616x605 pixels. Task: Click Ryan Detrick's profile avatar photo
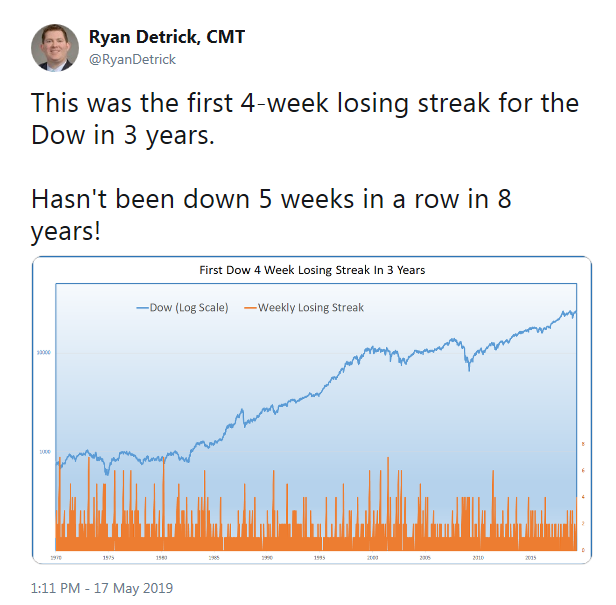point(55,47)
